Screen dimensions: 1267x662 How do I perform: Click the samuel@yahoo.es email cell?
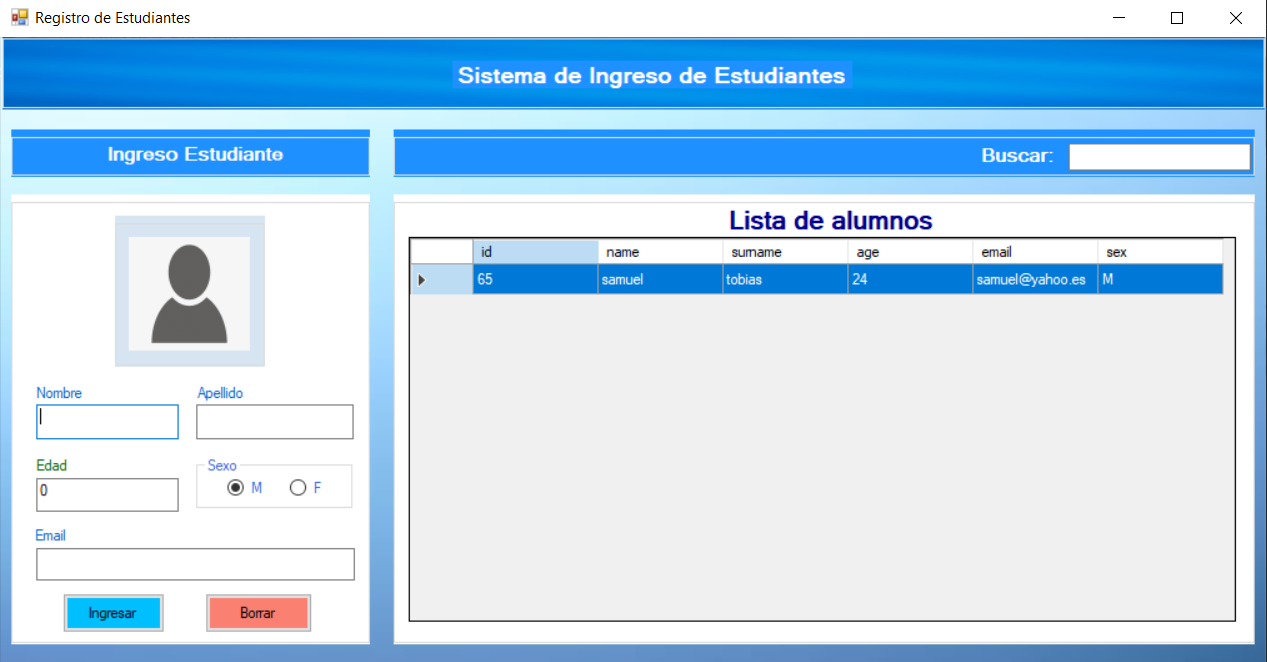(x=1035, y=279)
